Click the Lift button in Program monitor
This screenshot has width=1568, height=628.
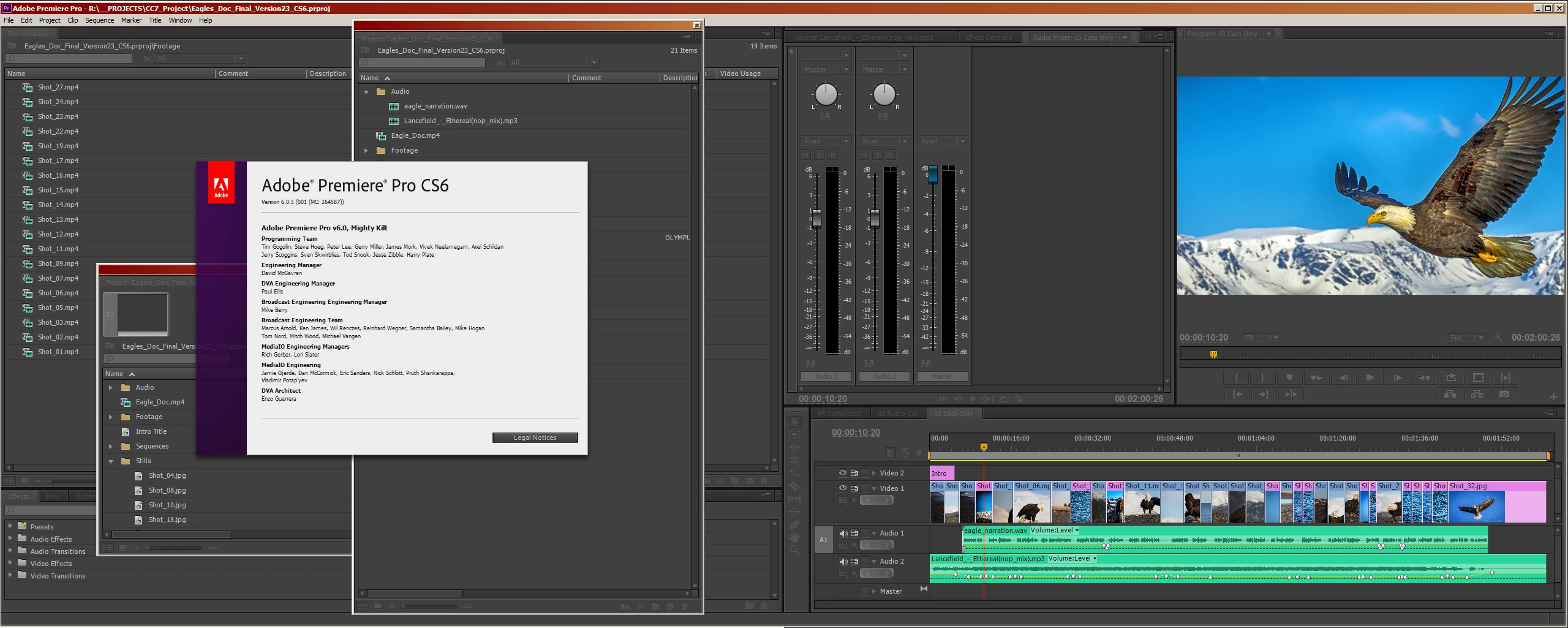1450,394
